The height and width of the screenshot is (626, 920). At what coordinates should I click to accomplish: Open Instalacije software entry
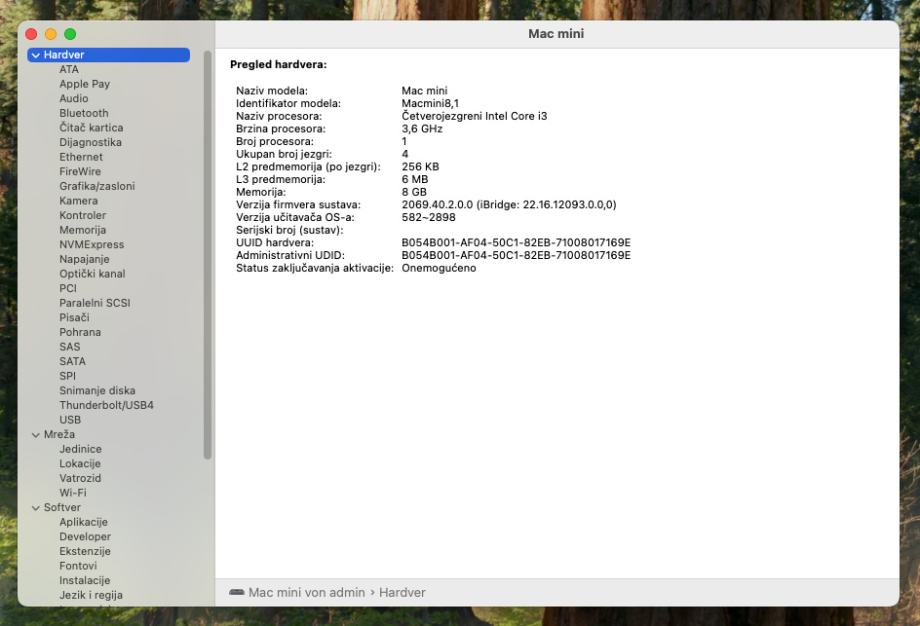click(84, 581)
